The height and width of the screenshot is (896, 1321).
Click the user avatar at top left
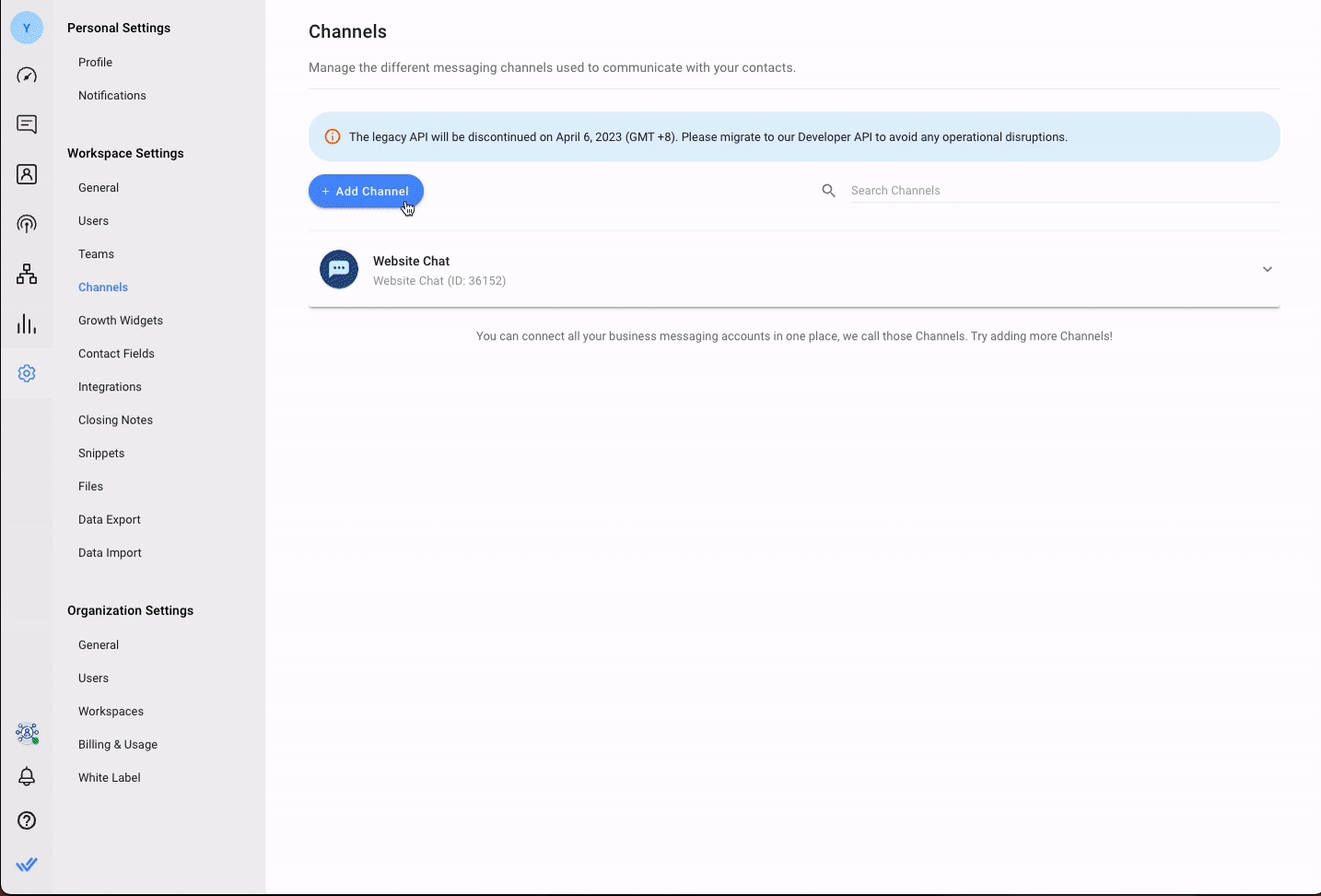27,28
